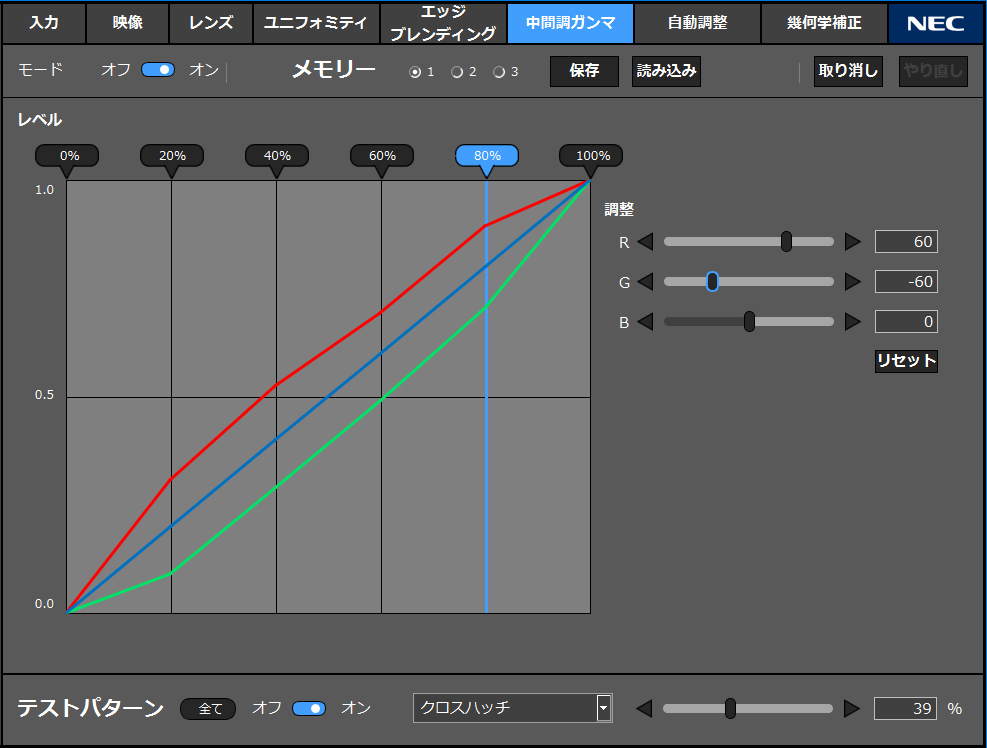
Task: Click the B increase arrow
Action: coord(852,322)
